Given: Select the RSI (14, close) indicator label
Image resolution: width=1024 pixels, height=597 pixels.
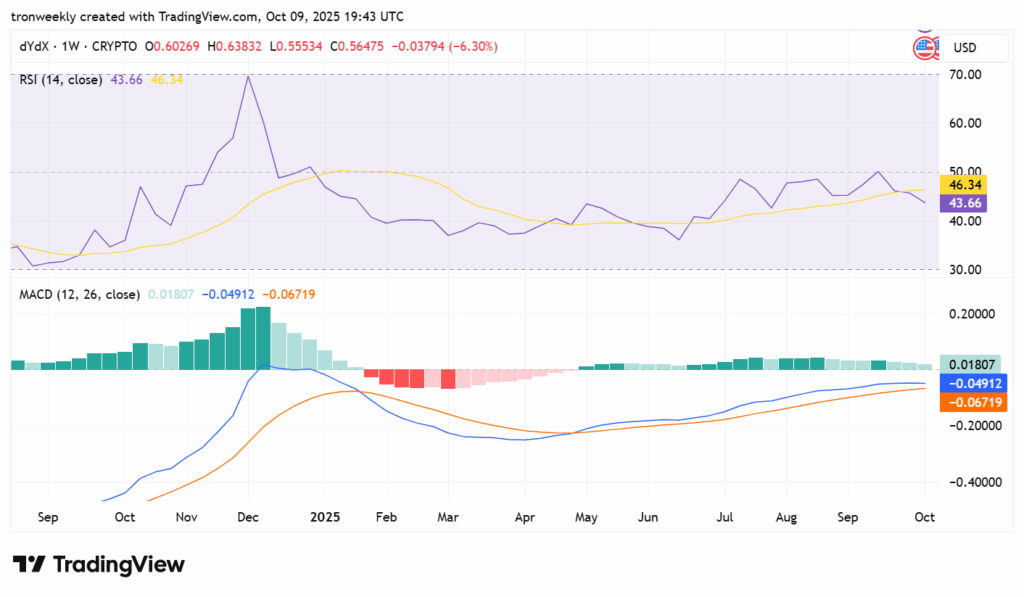Looking at the screenshot, I should click(x=60, y=79).
